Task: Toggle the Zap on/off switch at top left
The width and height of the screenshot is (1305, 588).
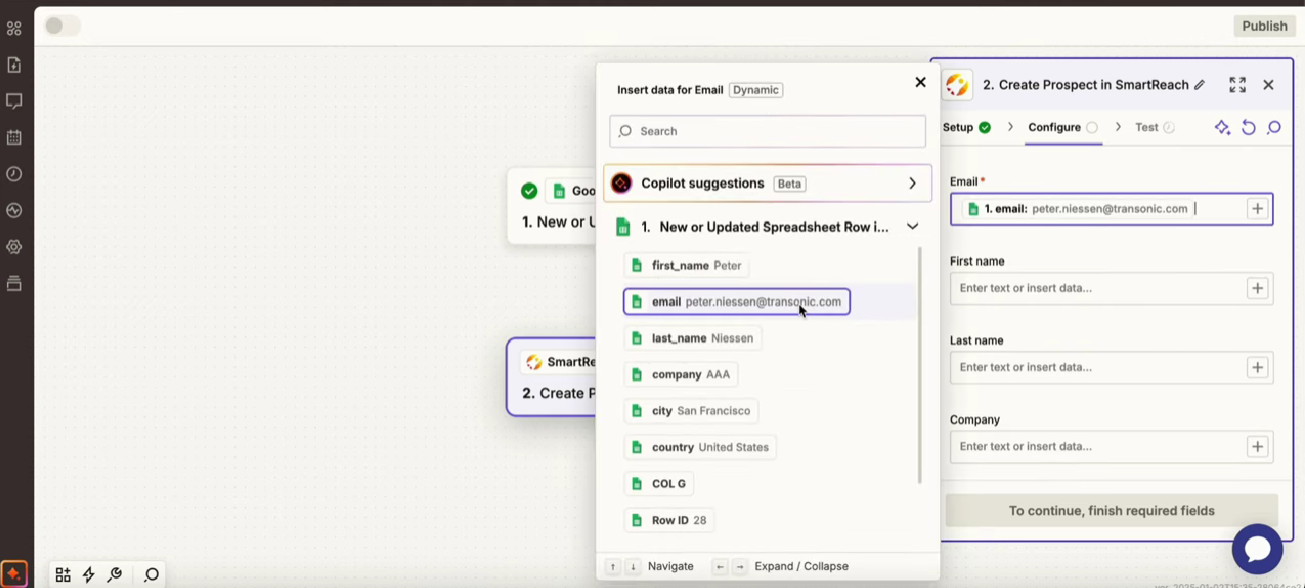Action: (62, 26)
